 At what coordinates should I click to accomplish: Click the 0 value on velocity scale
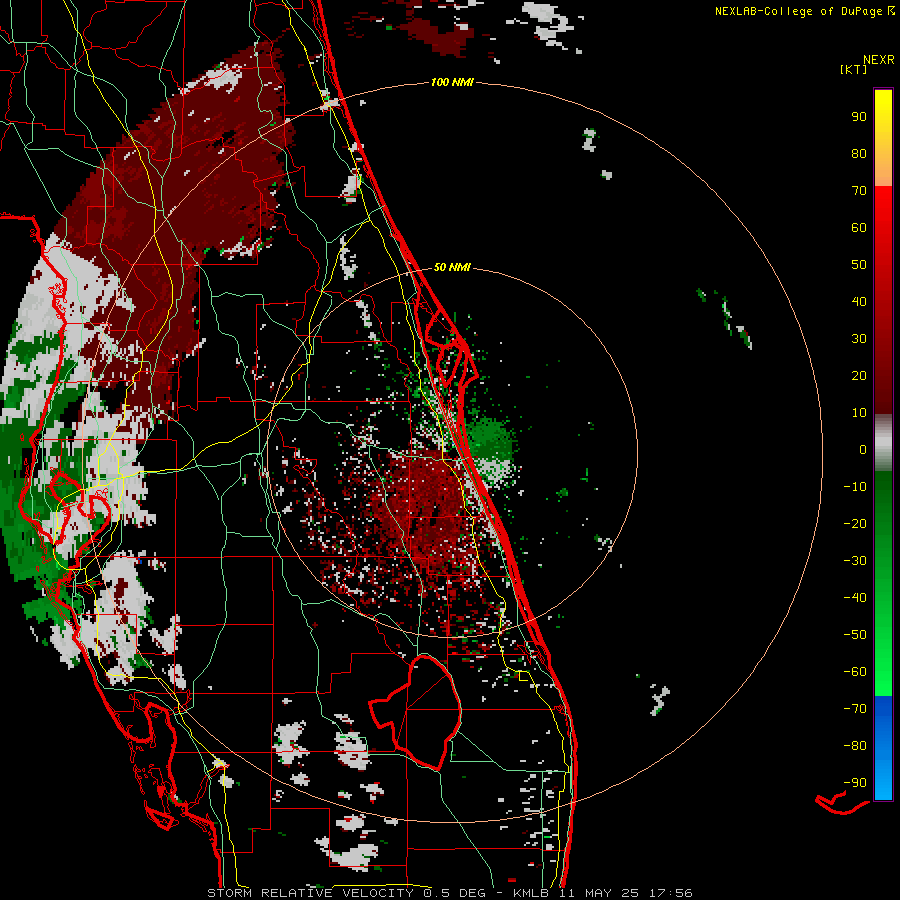(x=863, y=450)
